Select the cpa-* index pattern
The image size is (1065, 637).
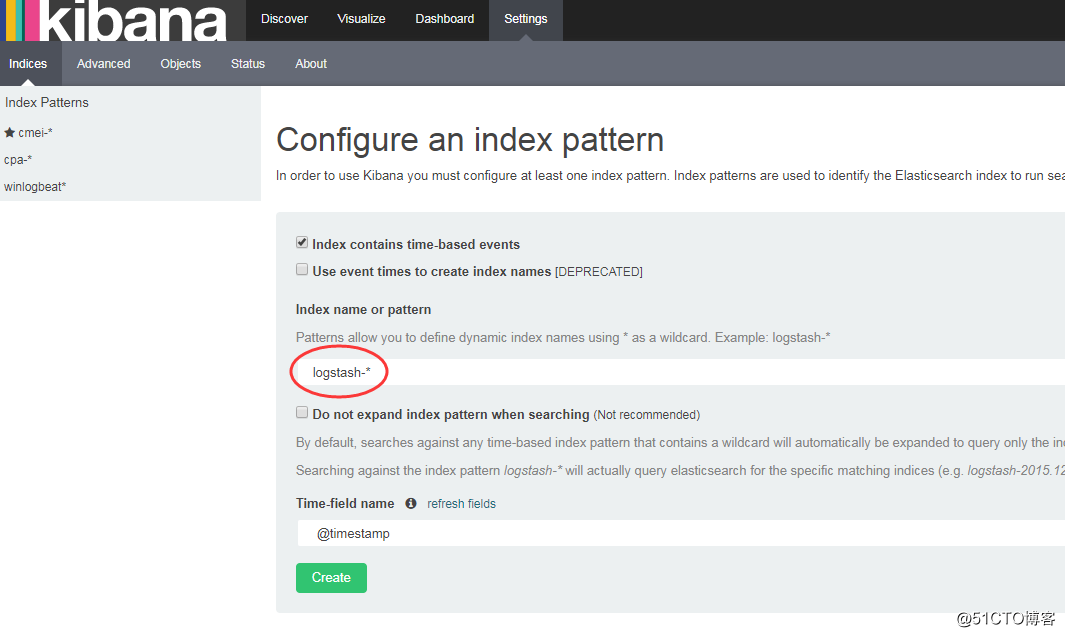tap(18, 160)
